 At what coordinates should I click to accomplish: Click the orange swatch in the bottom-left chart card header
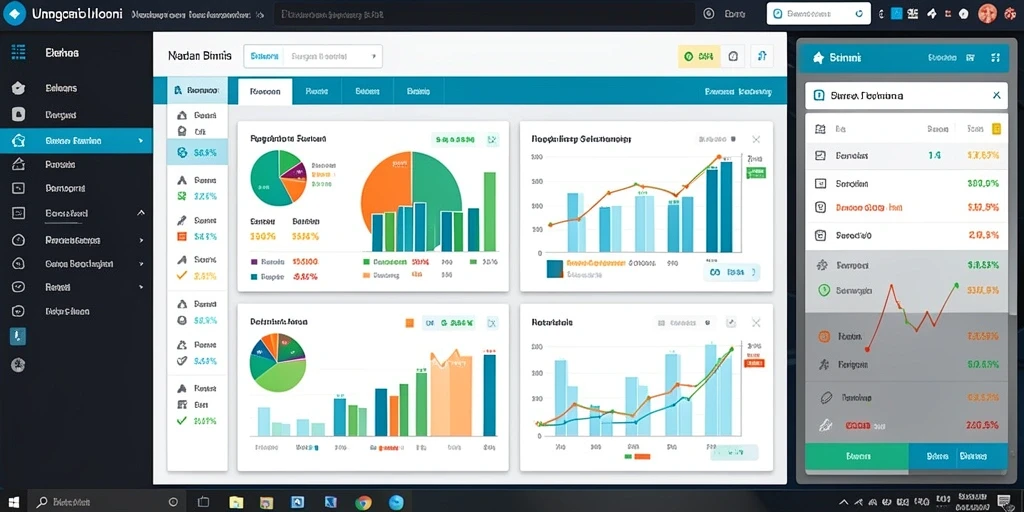tap(409, 322)
